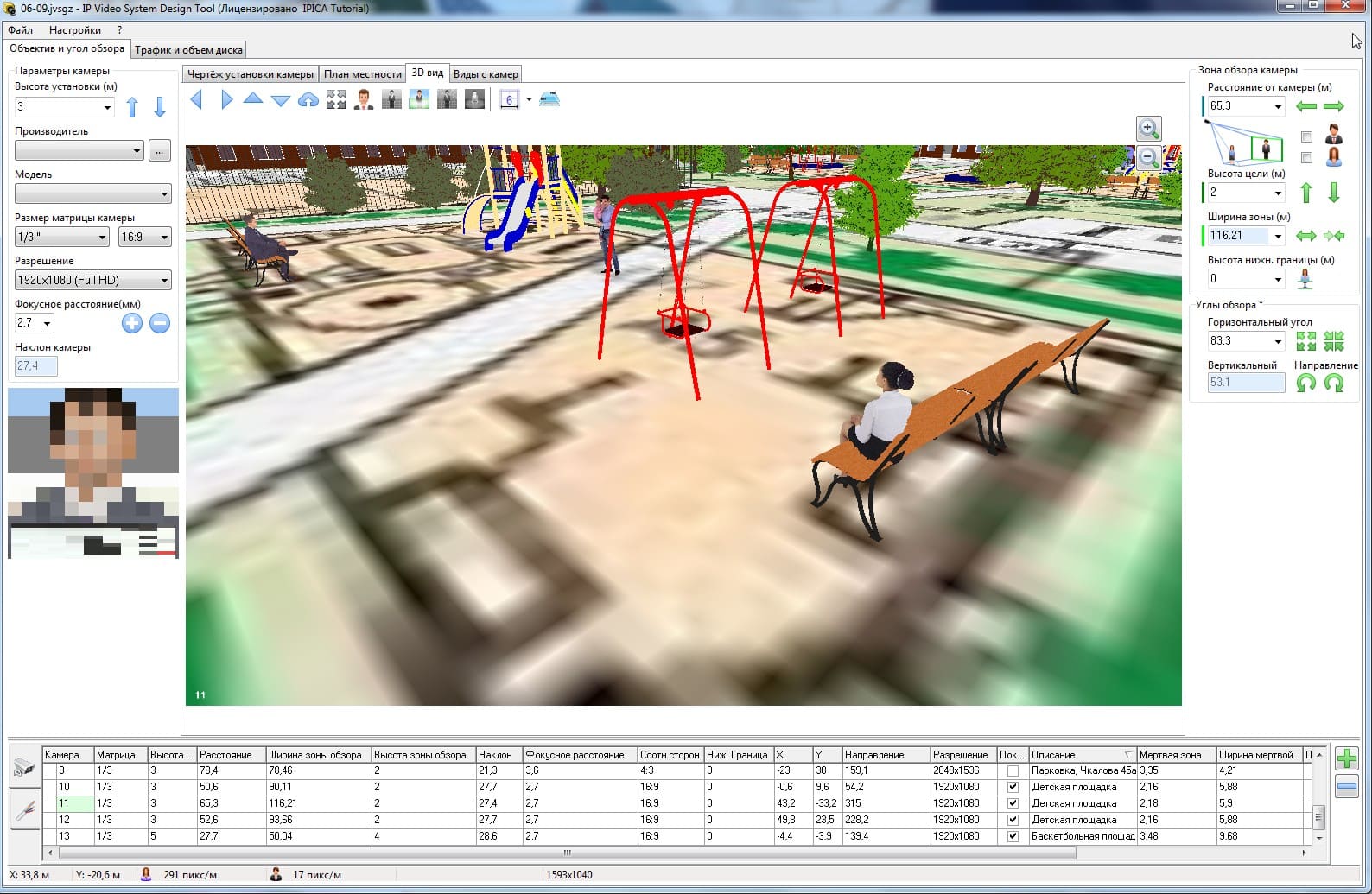Open the Модель model dropdown
Screen dimensions: 1372x894
coord(164,194)
